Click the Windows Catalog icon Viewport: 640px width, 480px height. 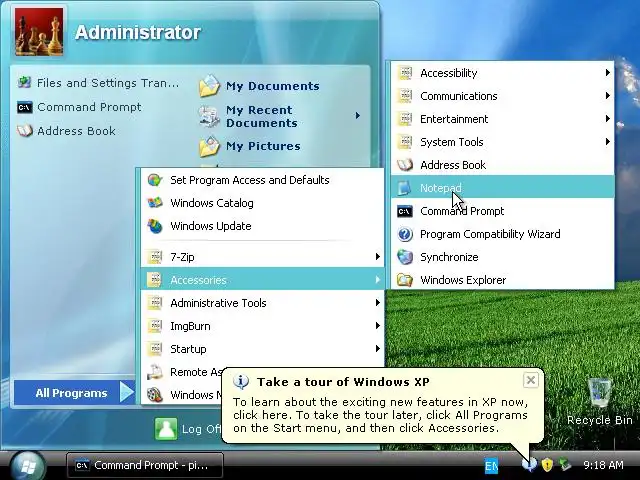[x=155, y=203]
